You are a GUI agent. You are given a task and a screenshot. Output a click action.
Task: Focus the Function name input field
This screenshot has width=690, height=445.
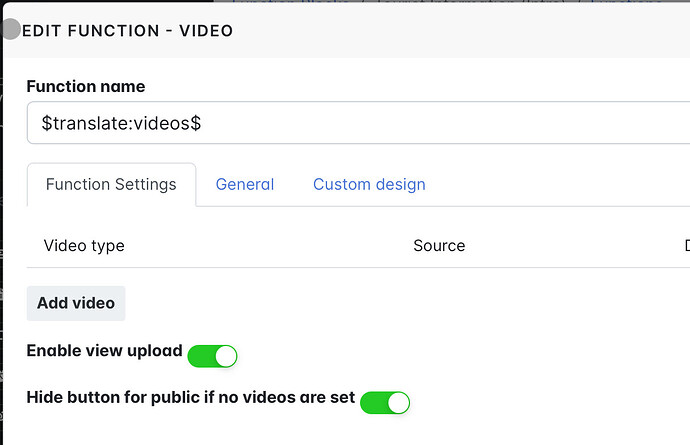400,123
